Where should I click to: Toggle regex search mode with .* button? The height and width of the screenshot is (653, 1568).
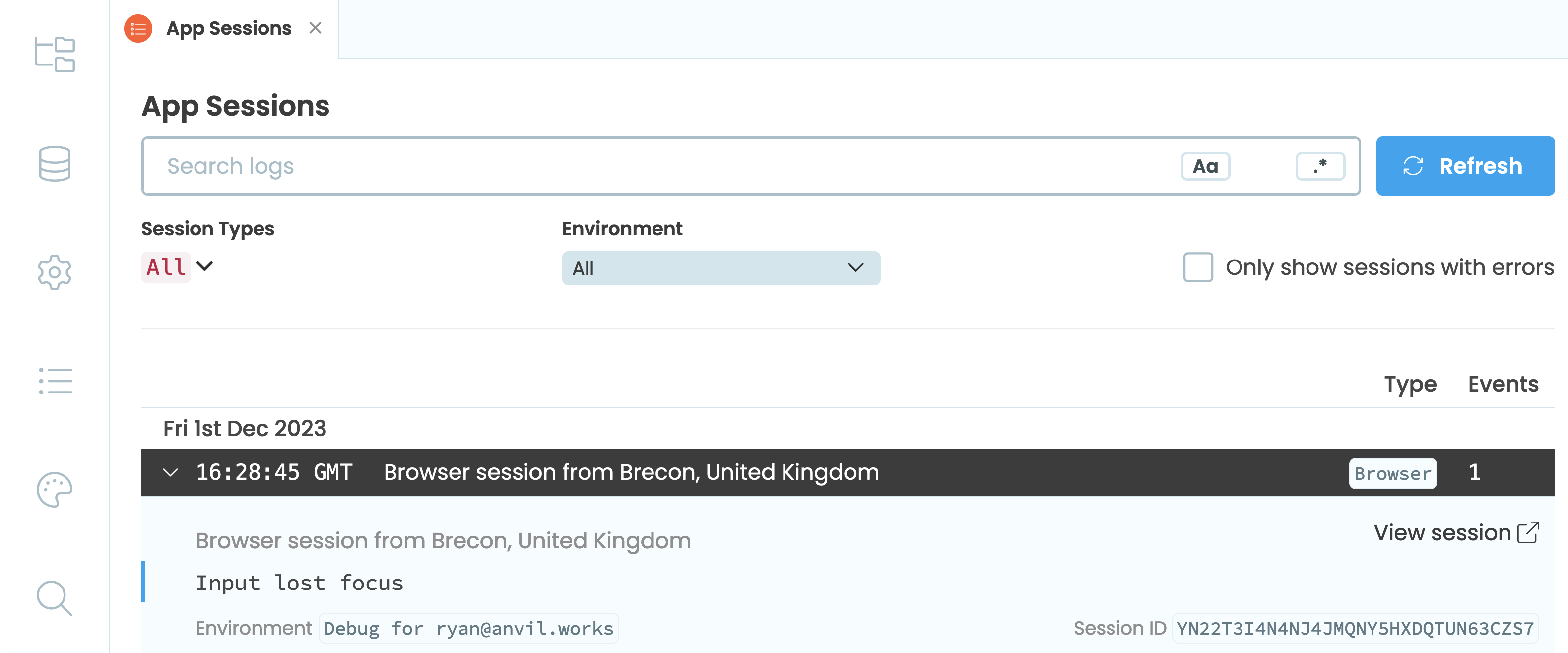pyautogui.click(x=1320, y=166)
